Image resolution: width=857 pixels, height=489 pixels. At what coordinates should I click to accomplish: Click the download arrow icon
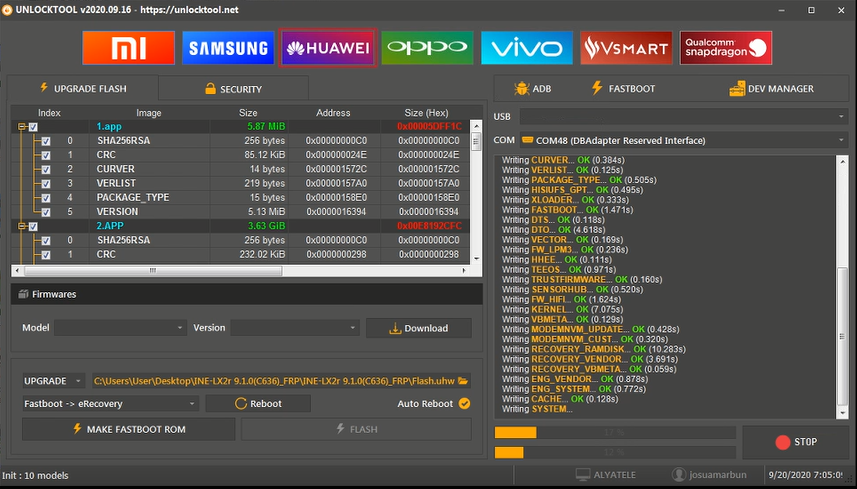click(395, 328)
